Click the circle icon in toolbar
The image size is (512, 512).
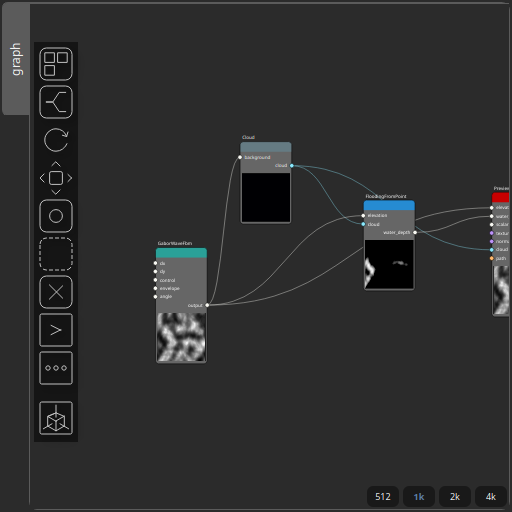pyautogui.click(x=56, y=216)
